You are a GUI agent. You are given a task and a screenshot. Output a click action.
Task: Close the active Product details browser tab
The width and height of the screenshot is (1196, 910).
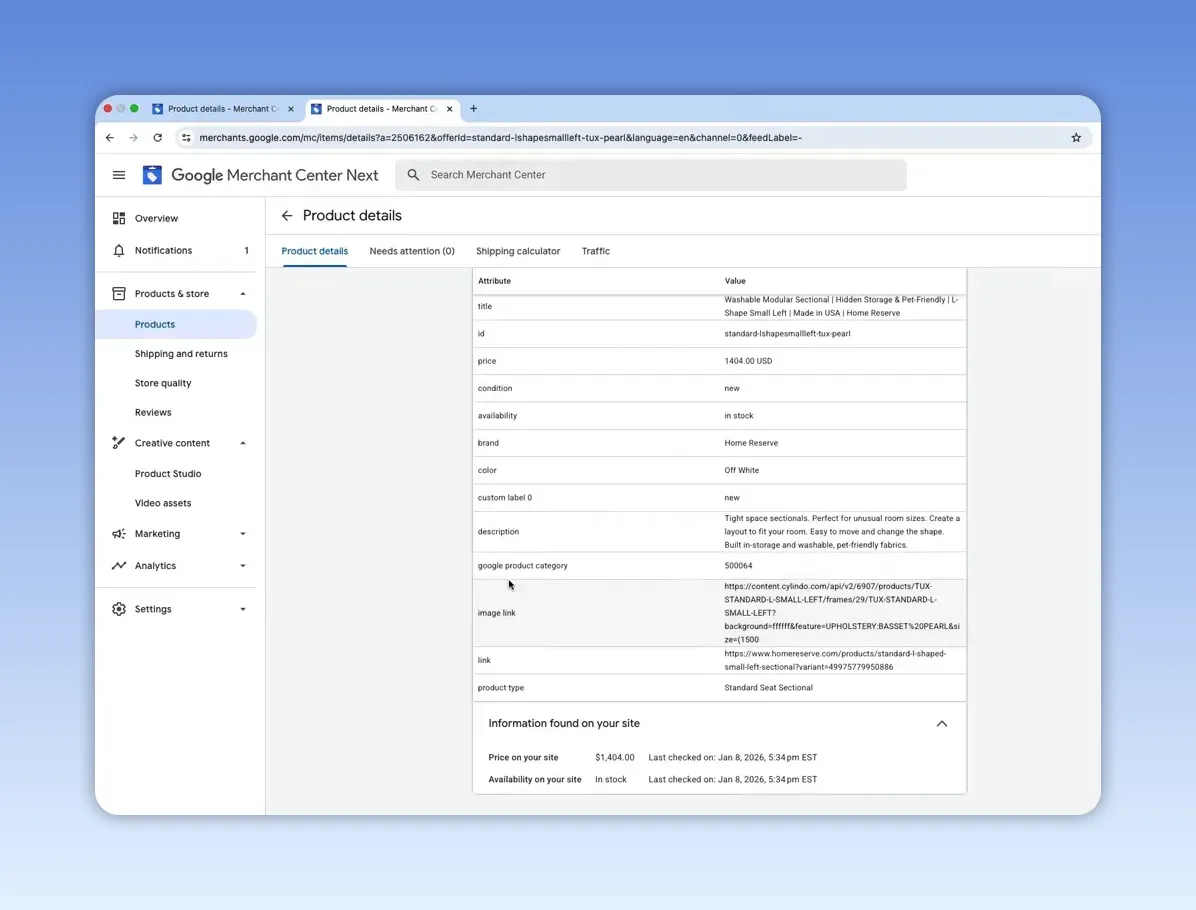[449, 109]
